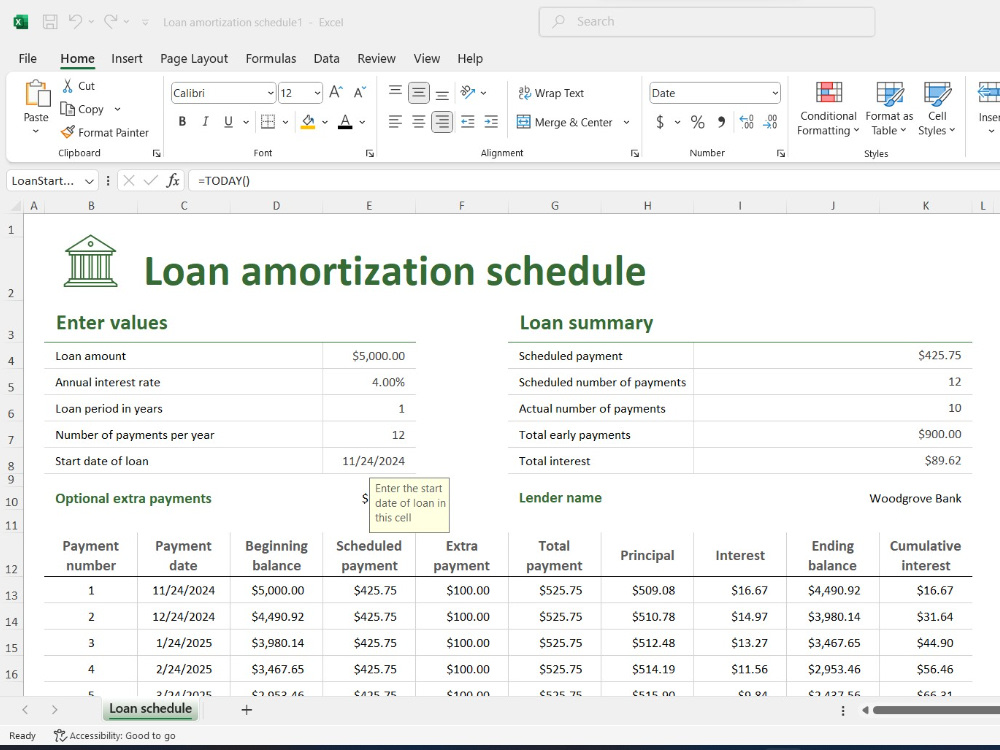The width and height of the screenshot is (1000, 750).
Task: Open Conditional Formatting menu
Action: (828, 108)
